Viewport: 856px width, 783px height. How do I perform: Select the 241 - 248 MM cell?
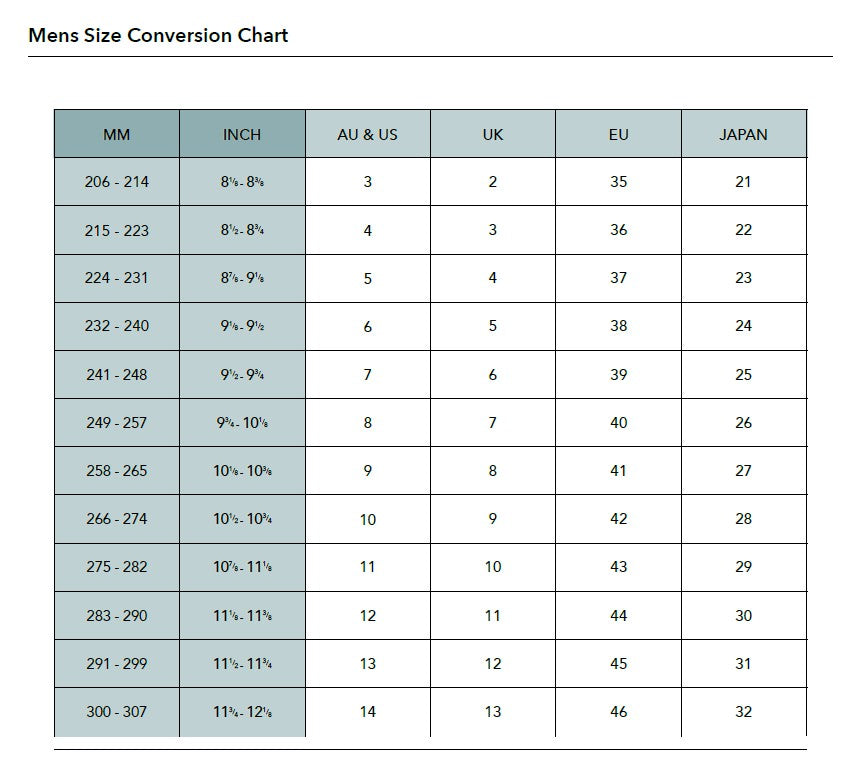pyautogui.click(x=116, y=375)
